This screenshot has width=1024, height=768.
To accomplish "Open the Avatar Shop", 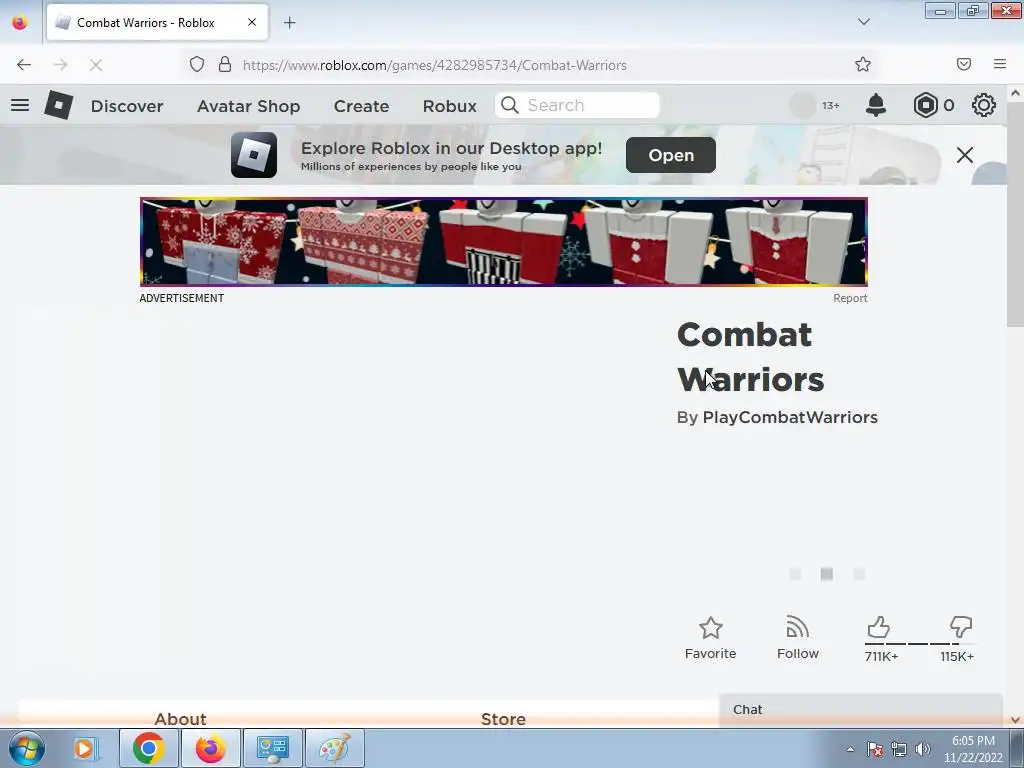I will coord(248,106).
